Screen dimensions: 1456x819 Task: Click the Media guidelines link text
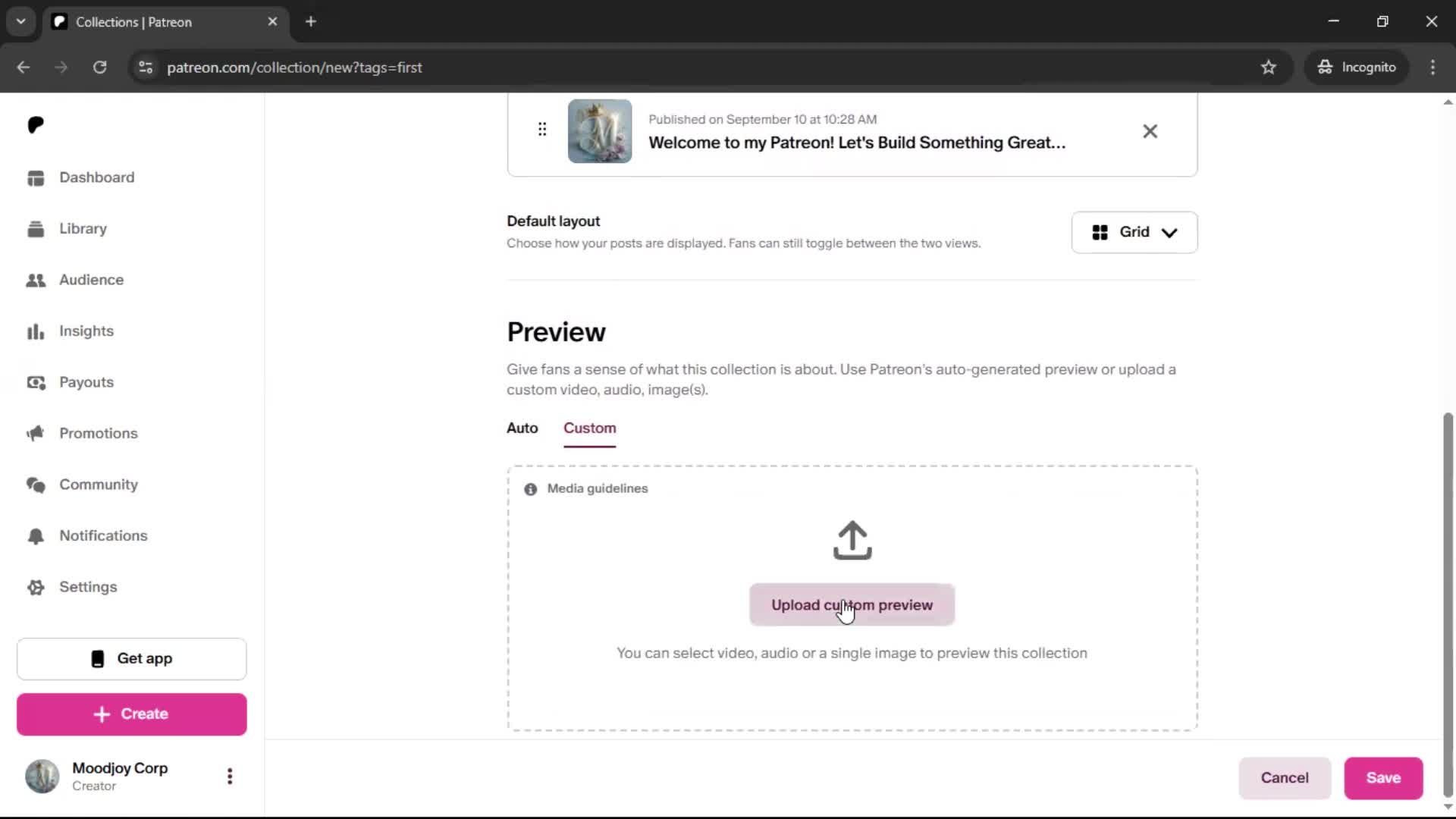(x=598, y=489)
